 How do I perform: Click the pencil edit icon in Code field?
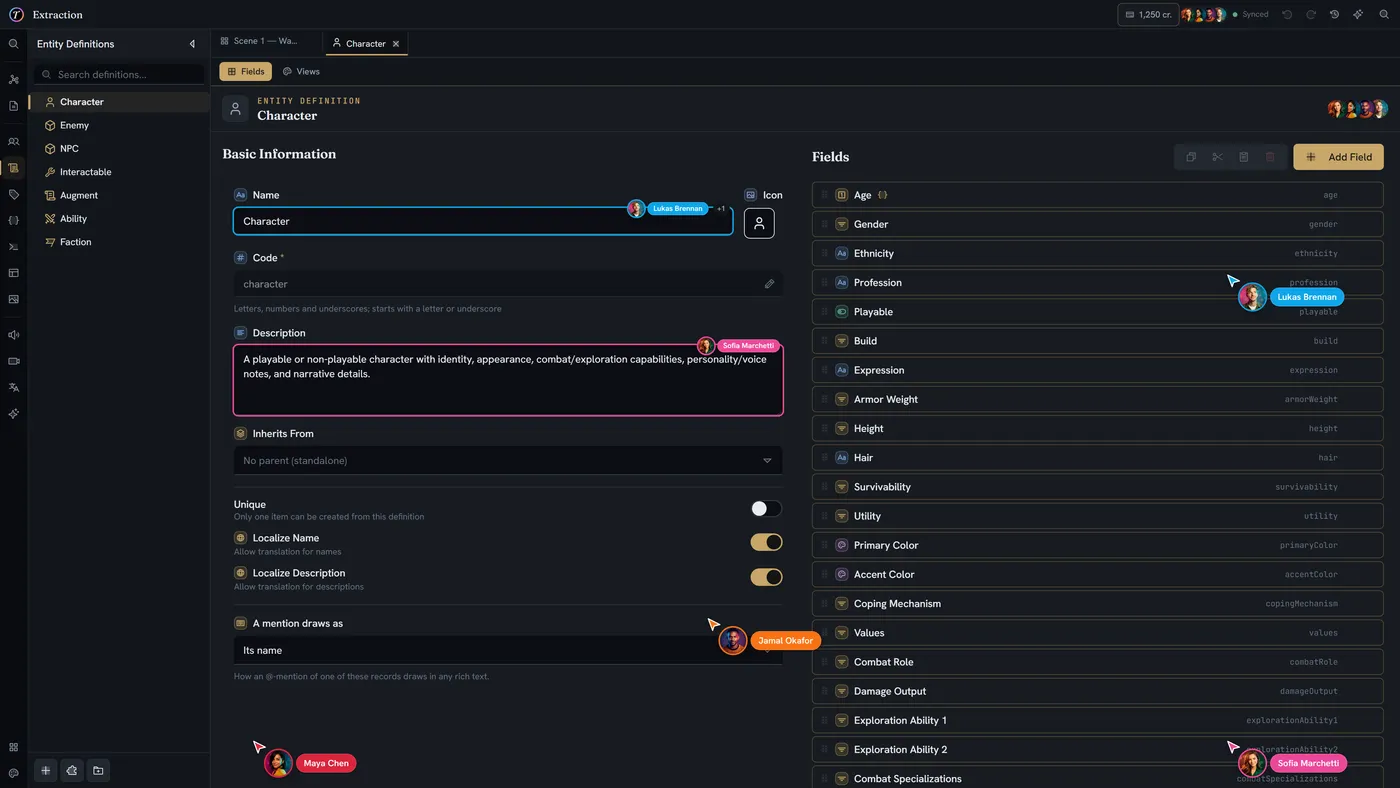(x=769, y=284)
